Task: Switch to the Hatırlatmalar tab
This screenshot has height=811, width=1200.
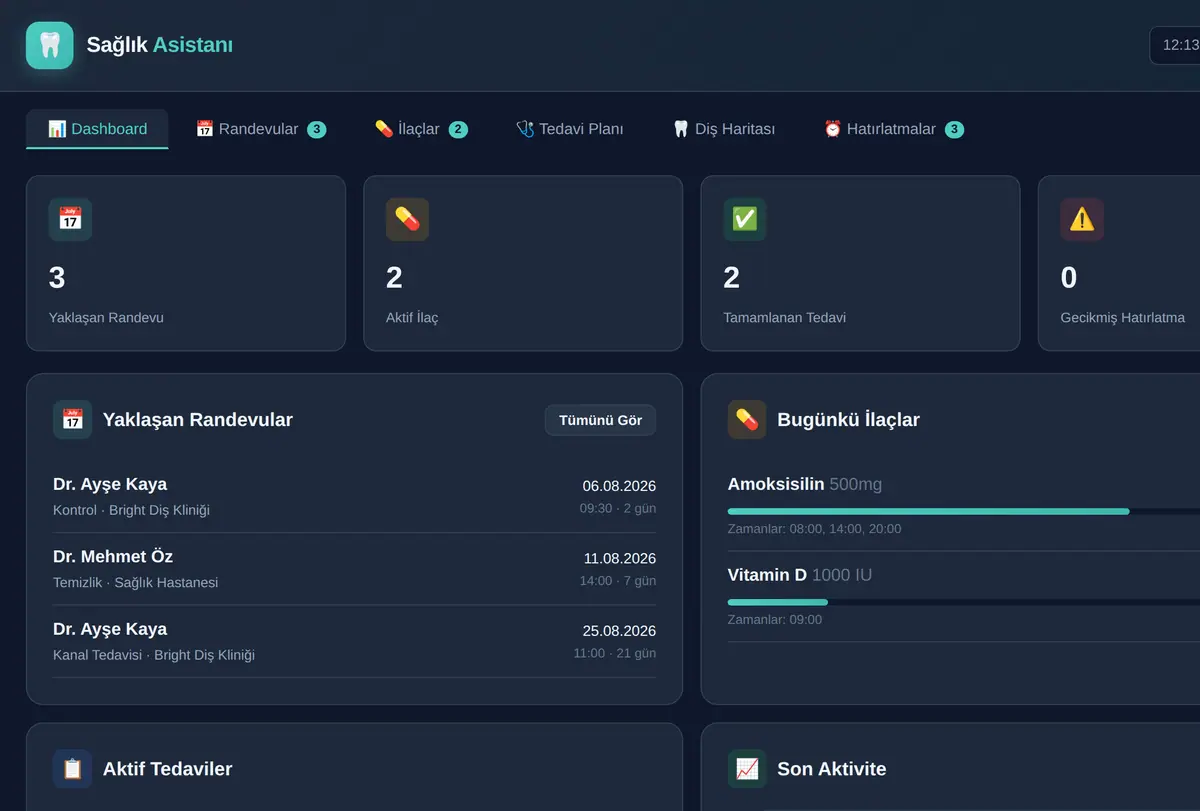Action: (x=893, y=129)
